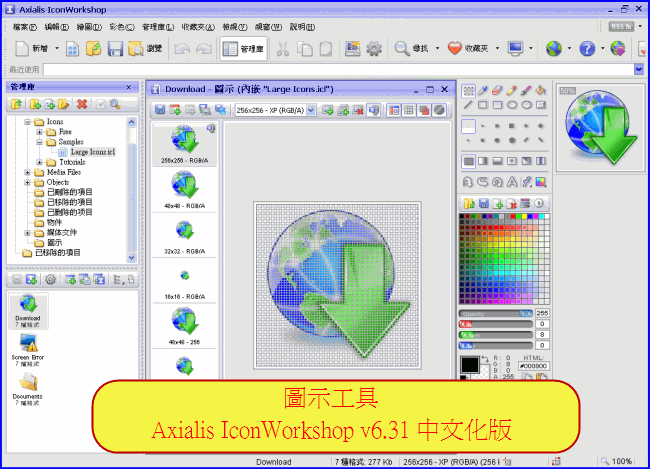Image resolution: width=650 pixels, height=469 pixels.
Task: Select the color picker eyedropper tool
Action: coord(482,91)
